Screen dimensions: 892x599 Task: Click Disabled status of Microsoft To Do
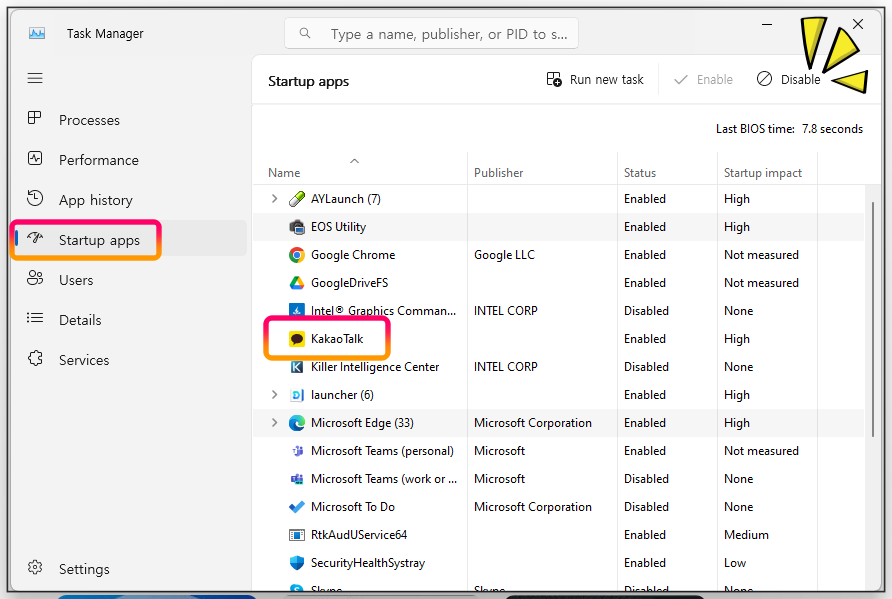[x=646, y=507]
